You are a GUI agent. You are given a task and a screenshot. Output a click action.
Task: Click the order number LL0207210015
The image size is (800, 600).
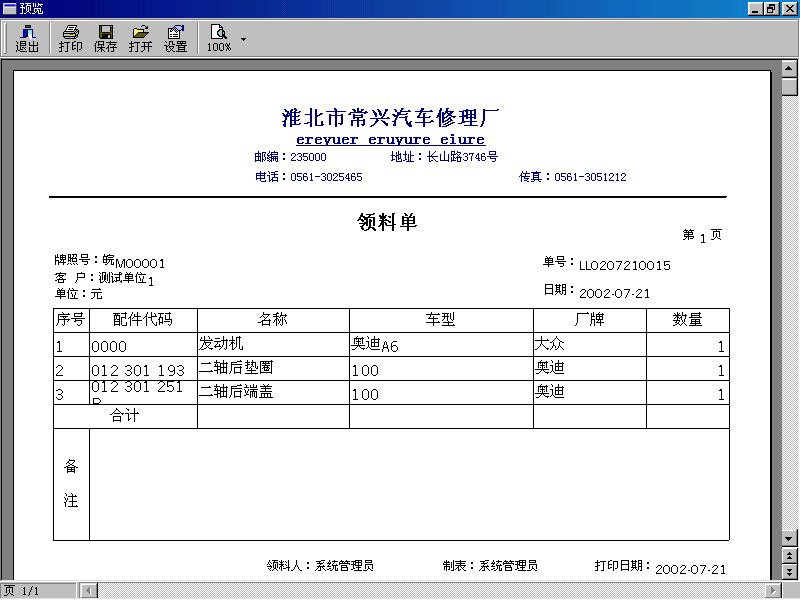624,265
